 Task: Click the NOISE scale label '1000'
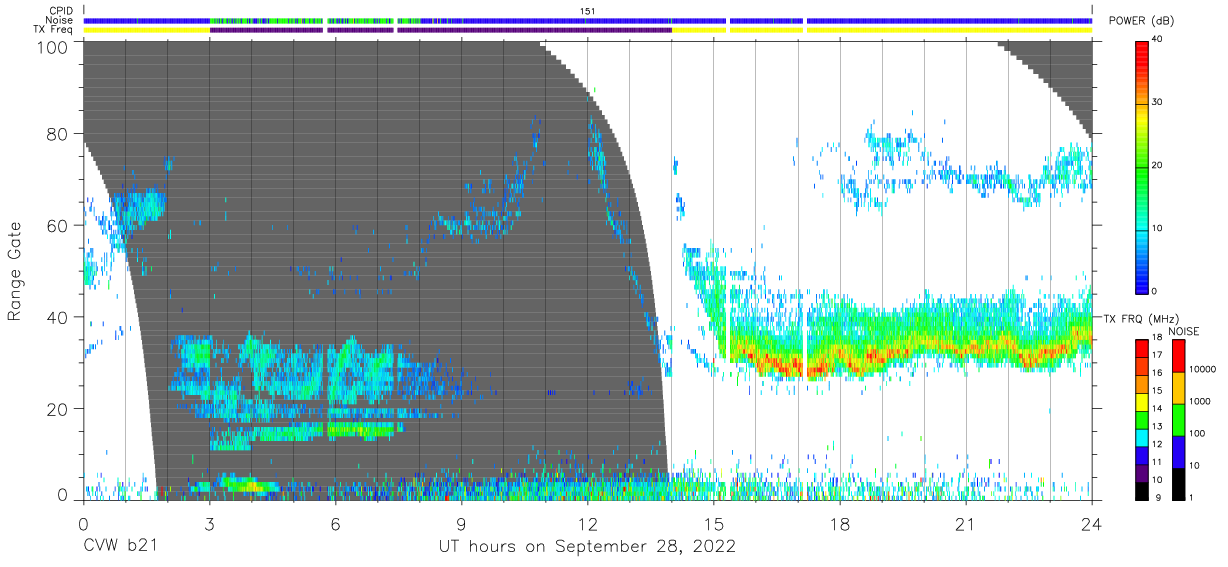coord(1199,402)
